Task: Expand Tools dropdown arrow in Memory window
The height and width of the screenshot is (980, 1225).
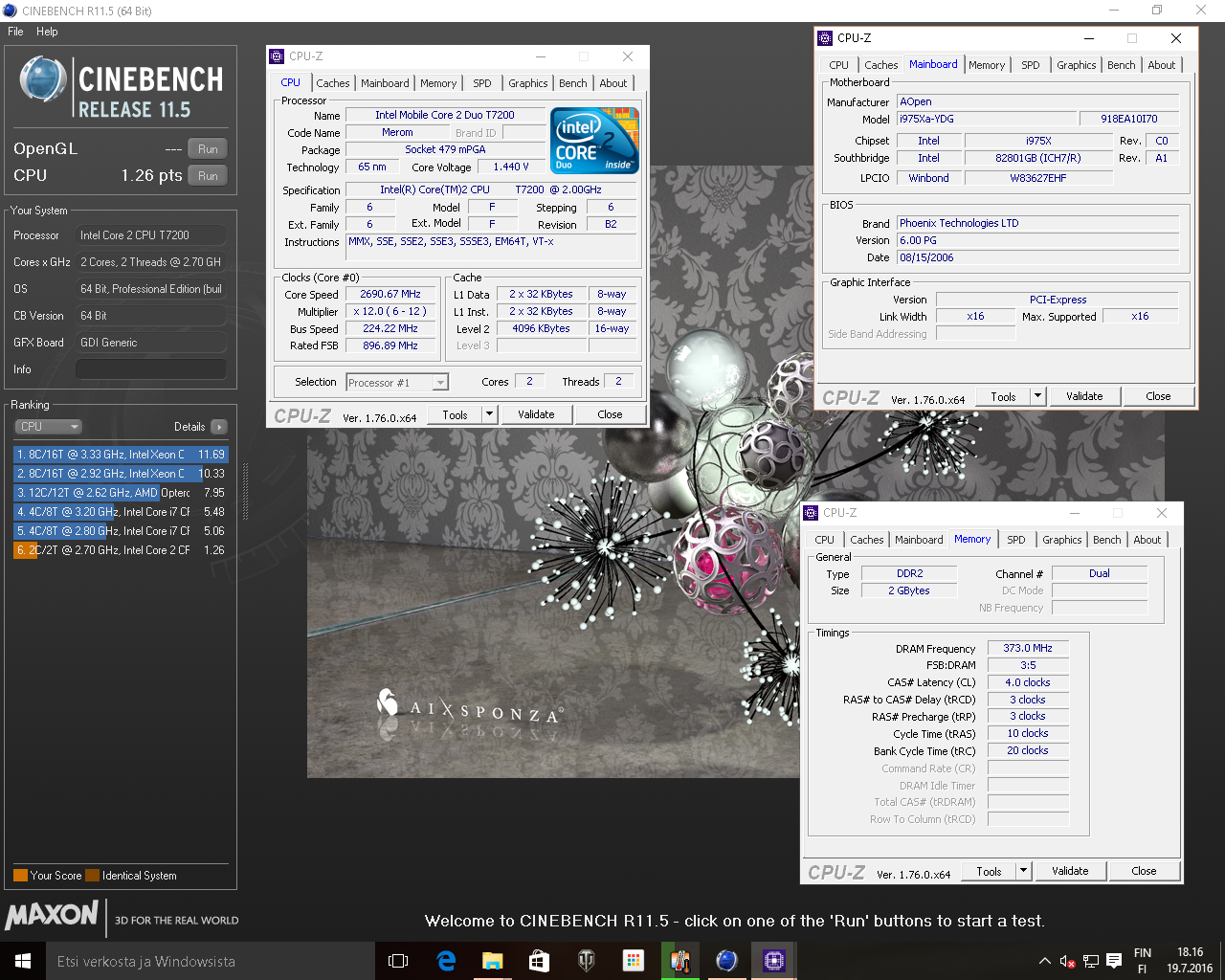Action: coord(1023,871)
